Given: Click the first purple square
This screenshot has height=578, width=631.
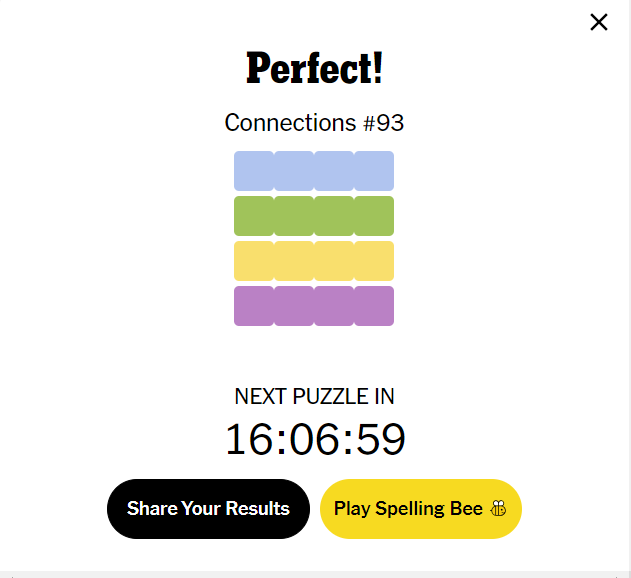Looking at the screenshot, I should coord(254,306).
